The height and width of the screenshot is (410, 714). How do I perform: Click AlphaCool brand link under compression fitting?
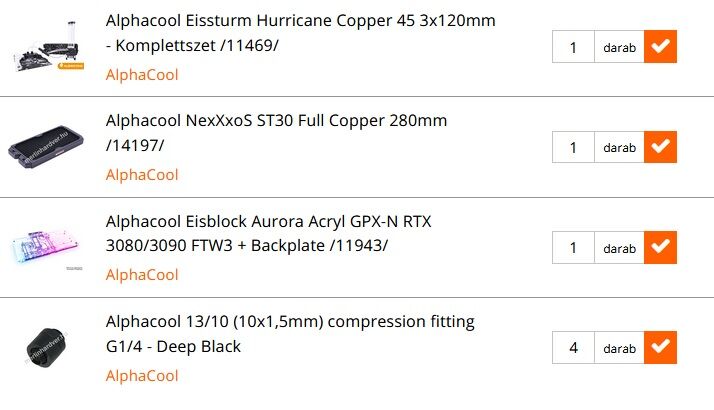click(142, 376)
